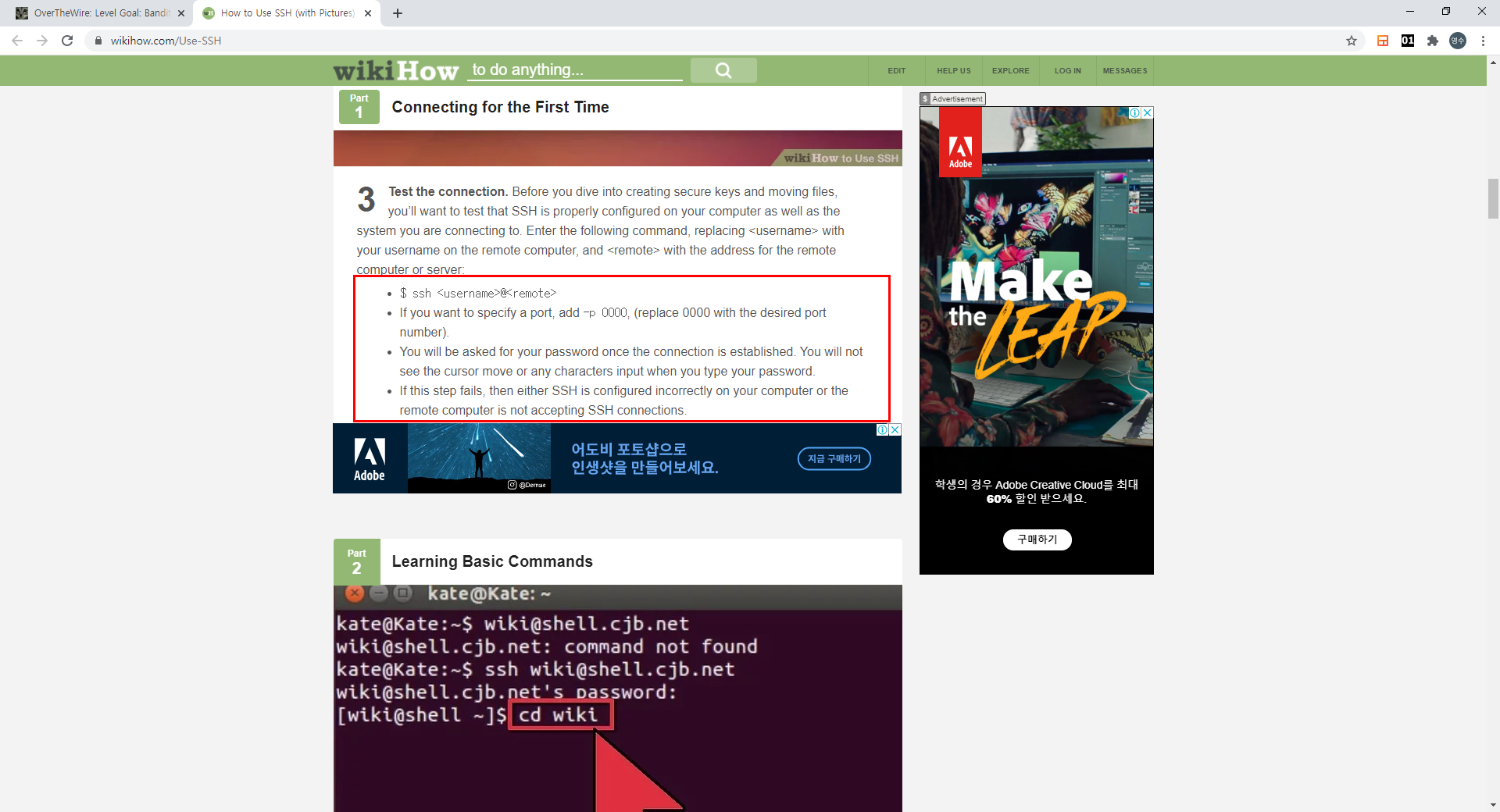1500x812 pixels.
Task: Open banner ad info icon
Action: tap(883, 430)
